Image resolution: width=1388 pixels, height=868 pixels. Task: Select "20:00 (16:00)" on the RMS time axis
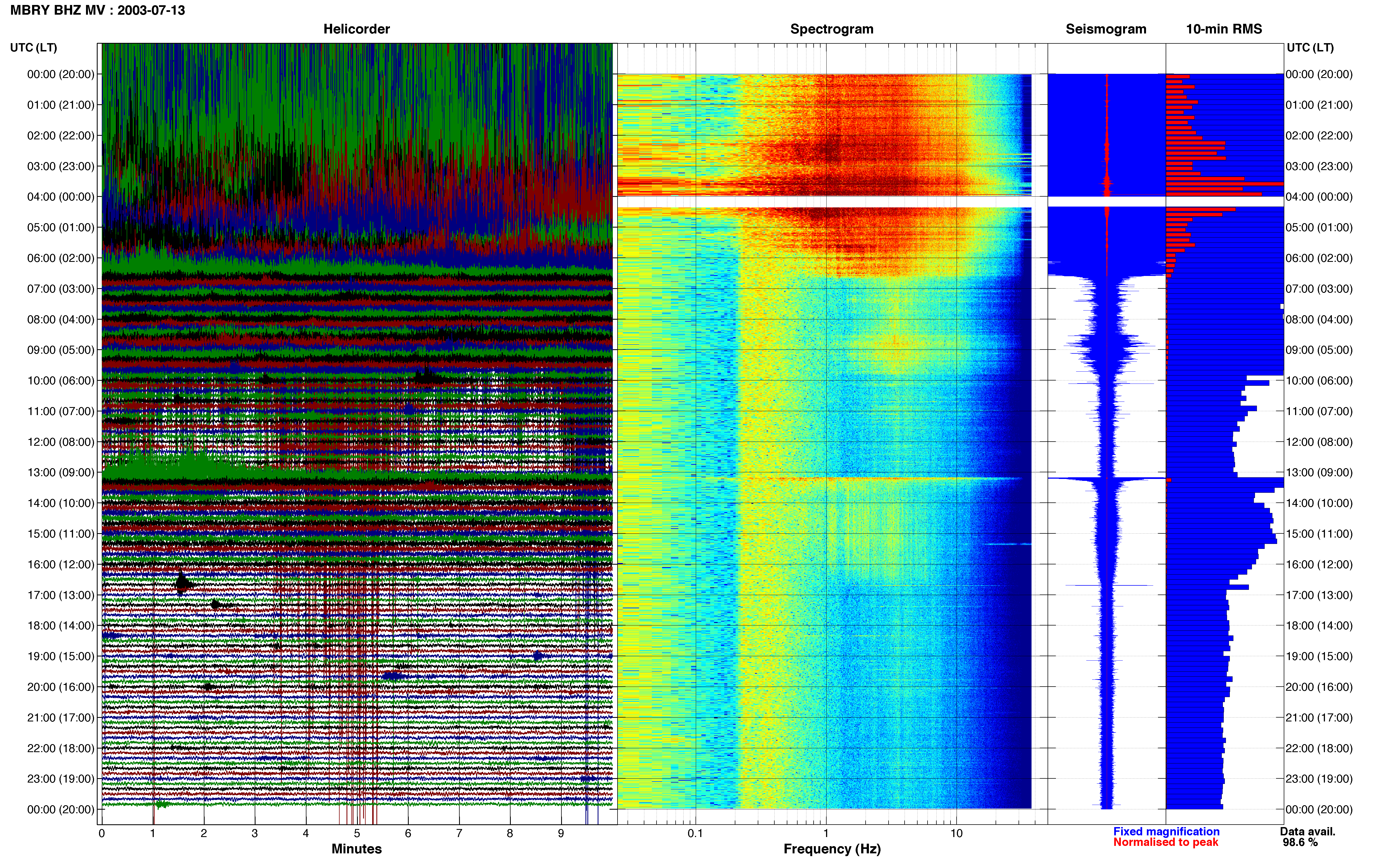[x=1319, y=687]
